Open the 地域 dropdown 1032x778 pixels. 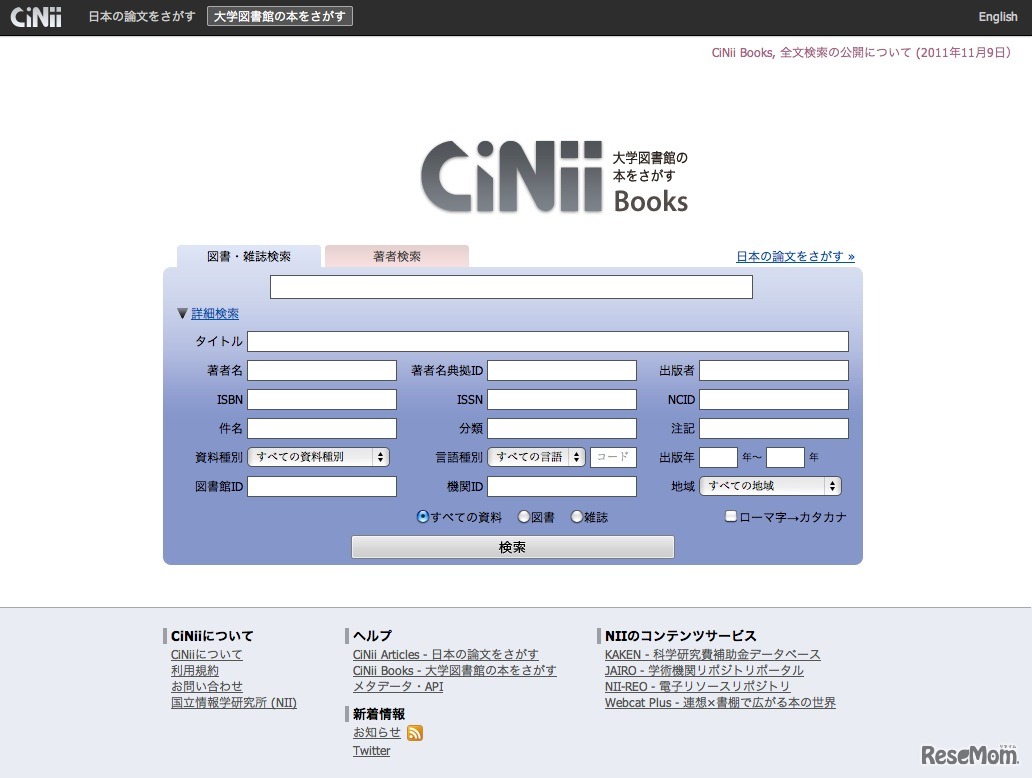[x=770, y=486]
